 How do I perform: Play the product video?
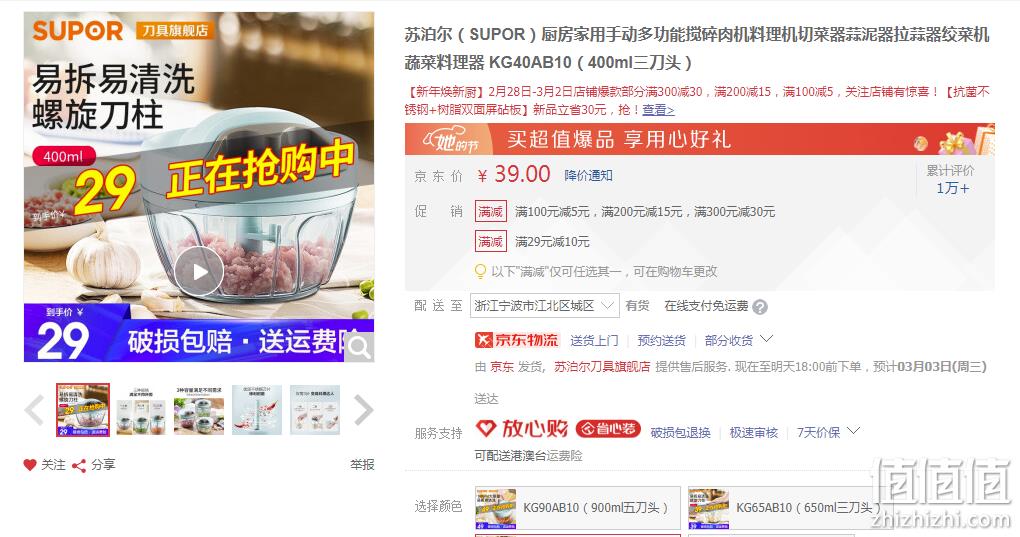coord(199,271)
